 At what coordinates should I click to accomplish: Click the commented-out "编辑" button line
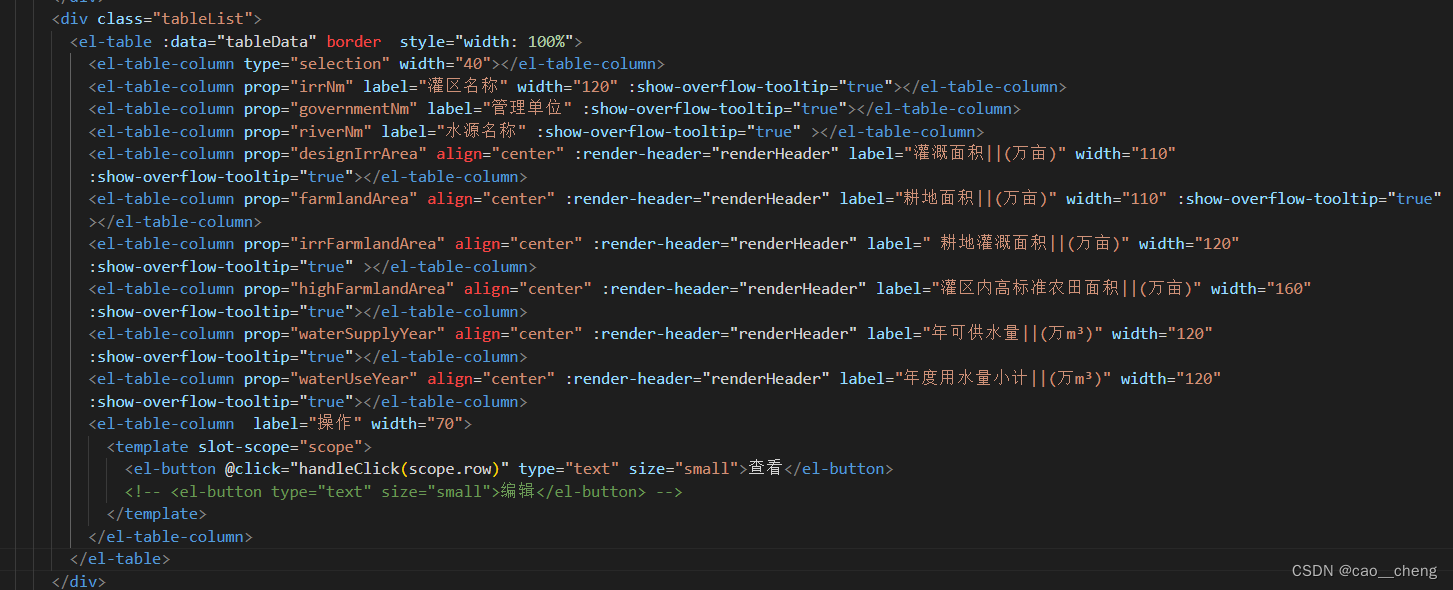404,492
